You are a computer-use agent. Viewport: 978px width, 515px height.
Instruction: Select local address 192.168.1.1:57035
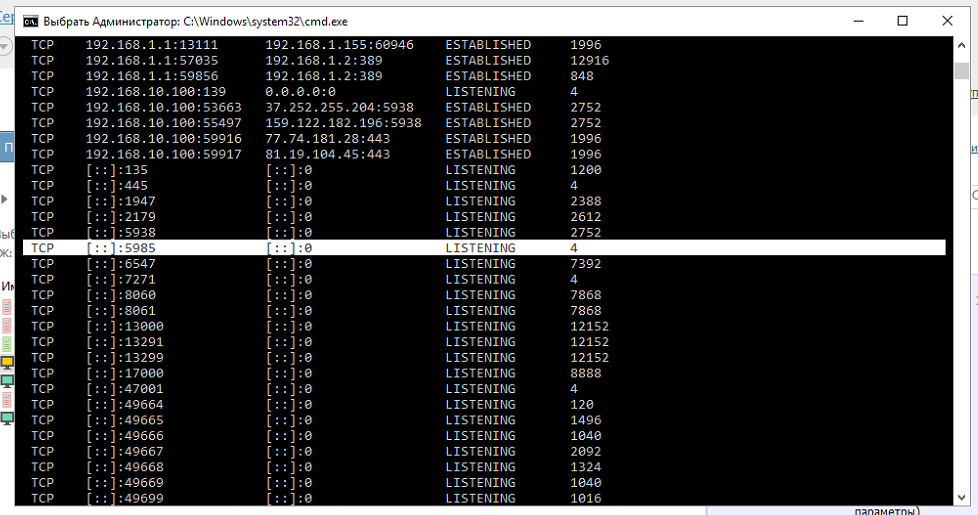click(x=152, y=60)
